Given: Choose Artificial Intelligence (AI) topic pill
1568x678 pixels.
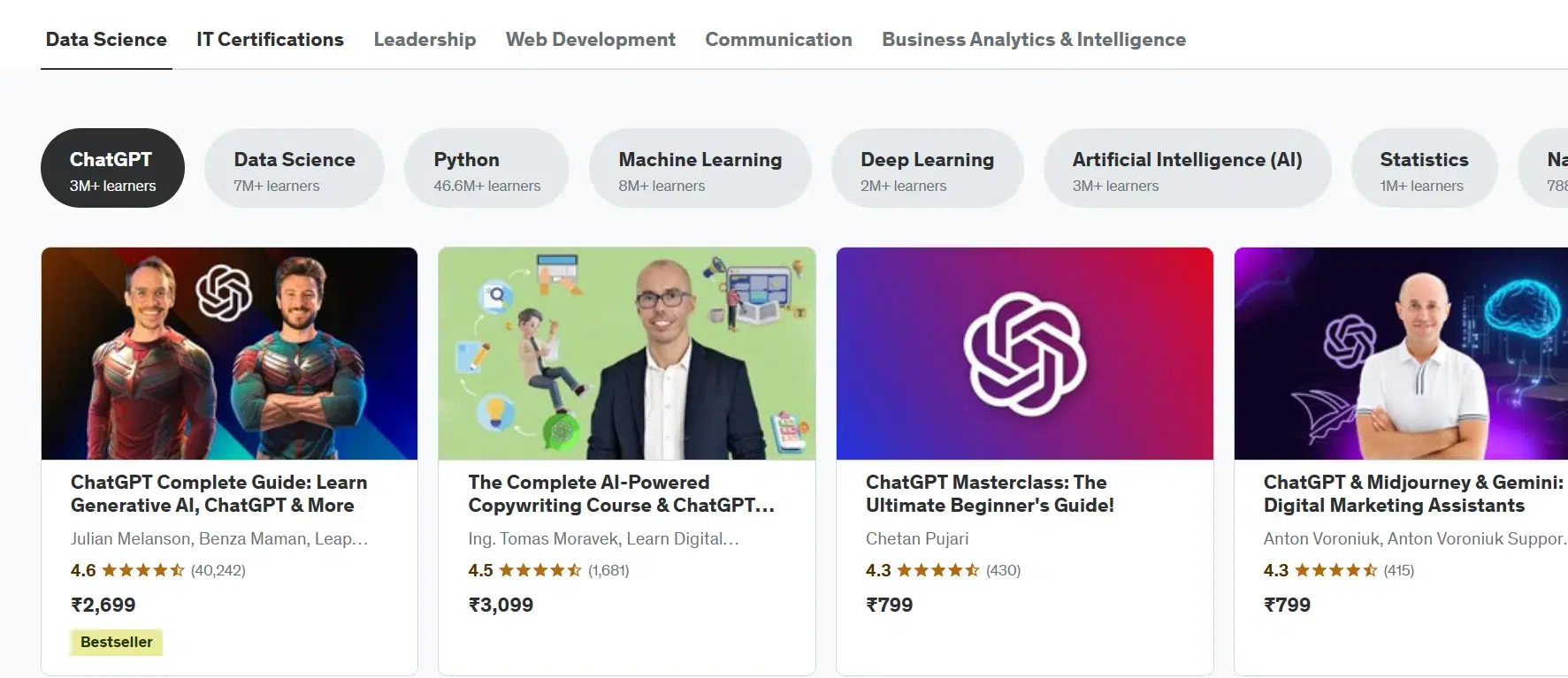Looking at the screenshot, I should pos(1188,168).
